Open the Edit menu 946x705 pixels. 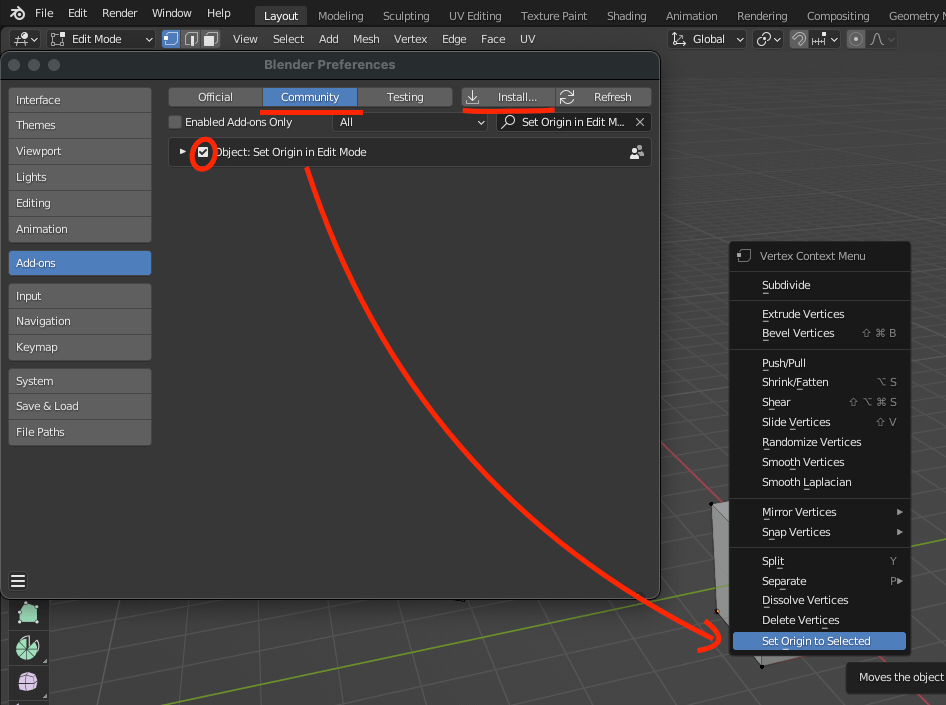click(77, 13)
